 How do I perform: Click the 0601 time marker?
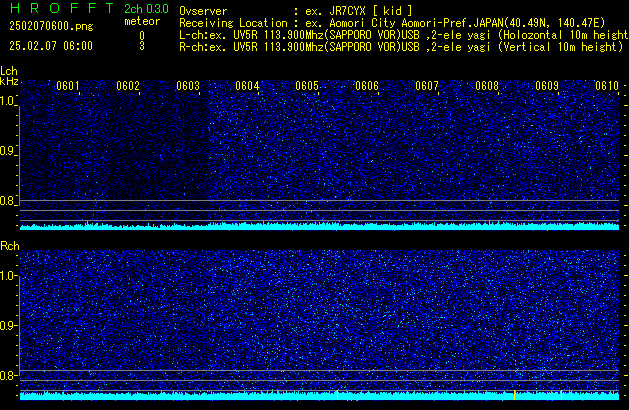coord(68,86)
